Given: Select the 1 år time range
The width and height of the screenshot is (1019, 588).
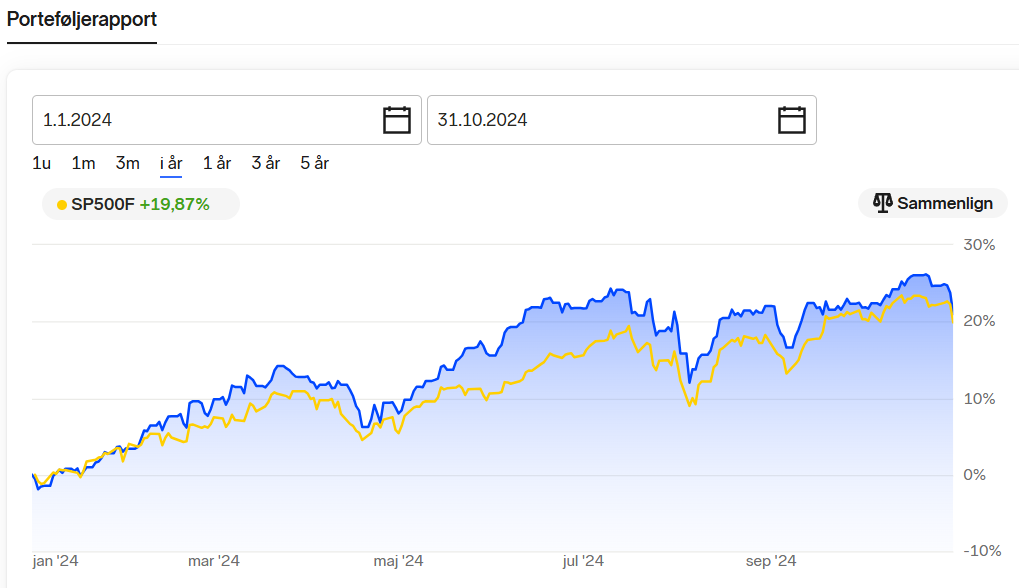Looking at the screenshot, I should pyautogui.click(x=217, y=163).
